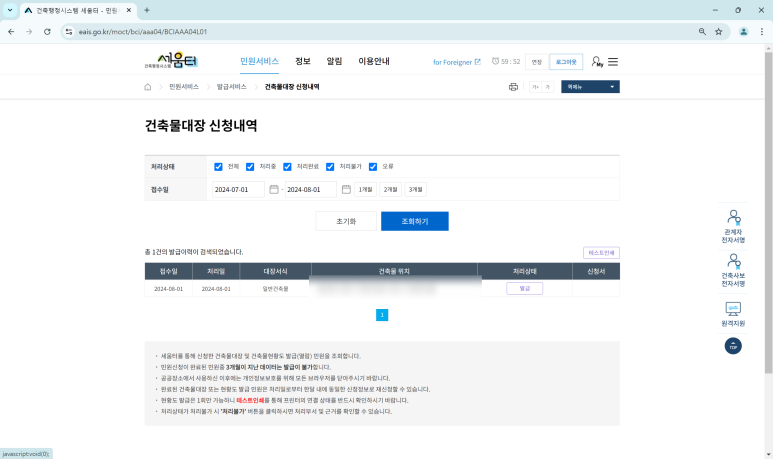
Task: Open the 이용안내 menu
Action: click(x=374, y=61)
